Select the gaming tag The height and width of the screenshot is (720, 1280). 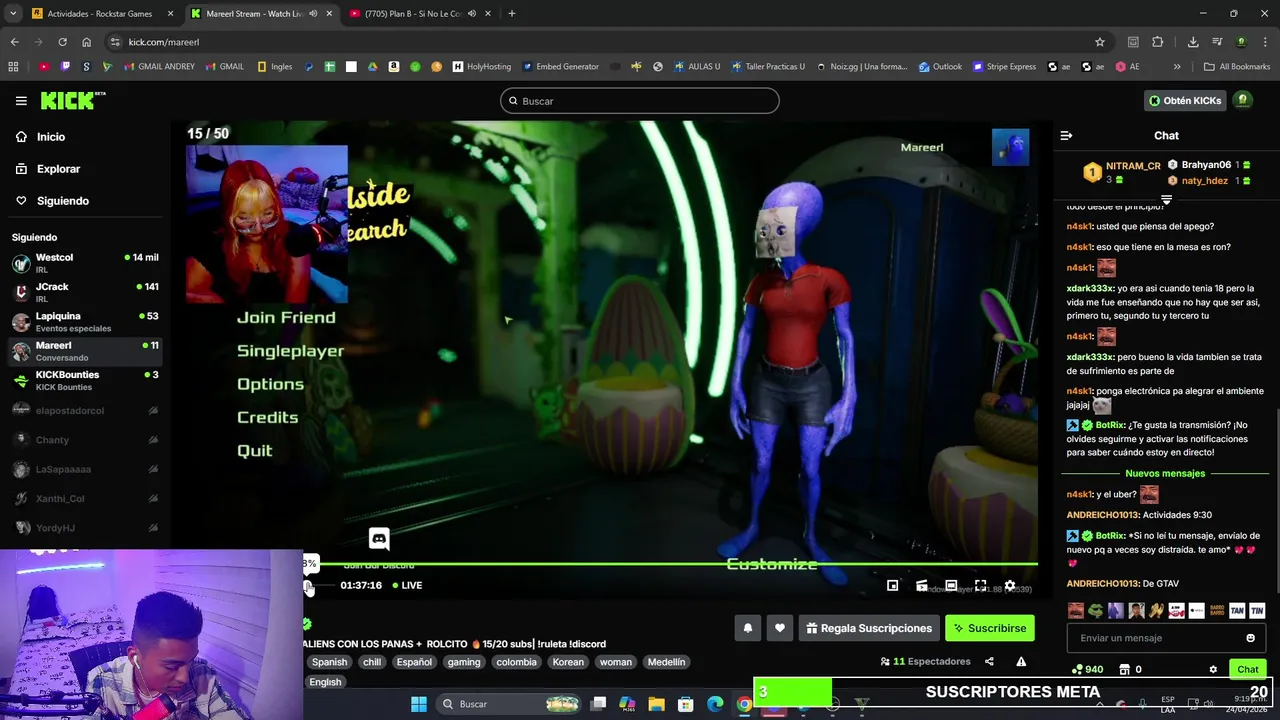(x=464, y=662)
